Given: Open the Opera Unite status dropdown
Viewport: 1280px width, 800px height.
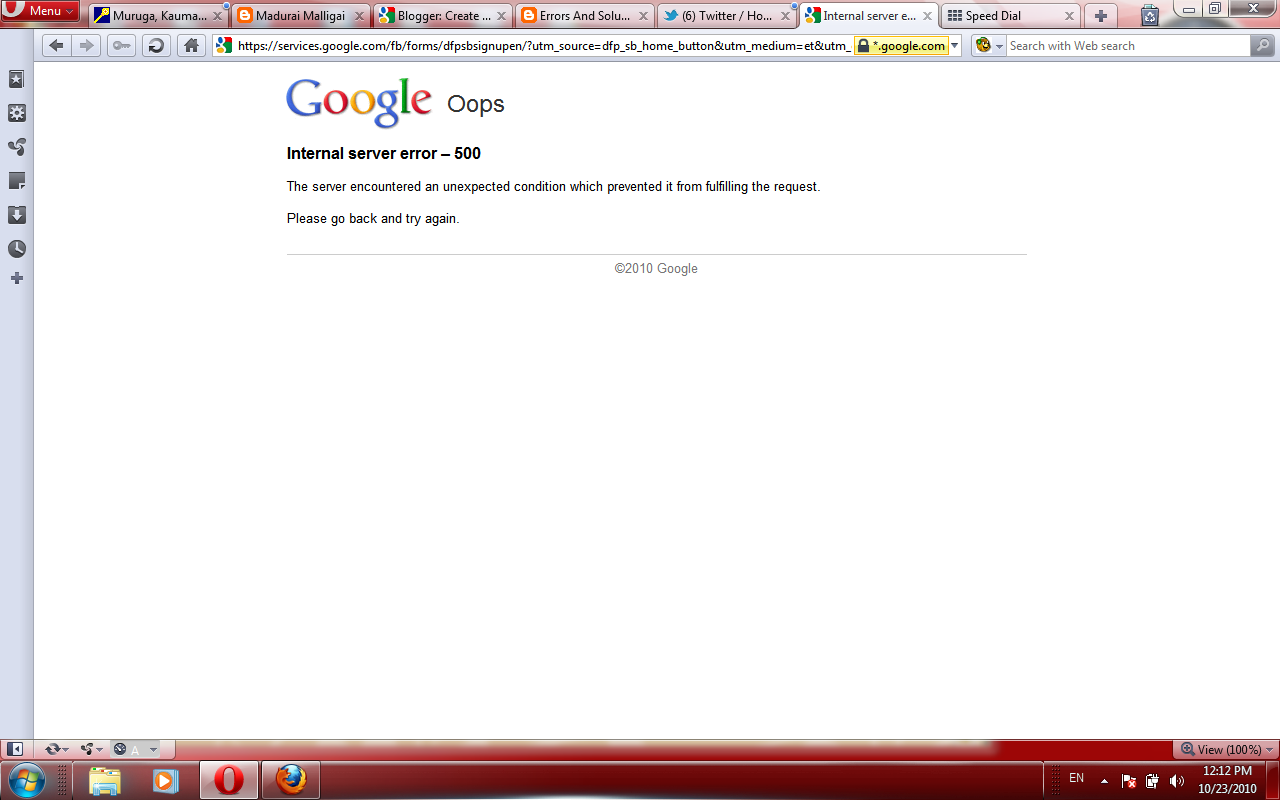Looking at the screenshot, I should click(x=92, y=749).
